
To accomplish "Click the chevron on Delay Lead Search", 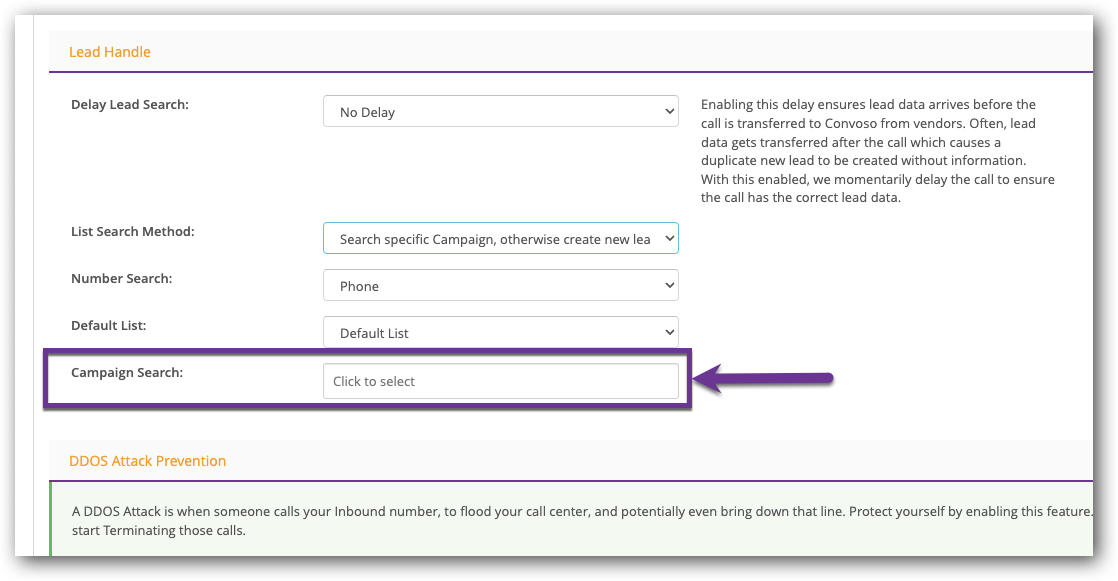I will (668, 111).
